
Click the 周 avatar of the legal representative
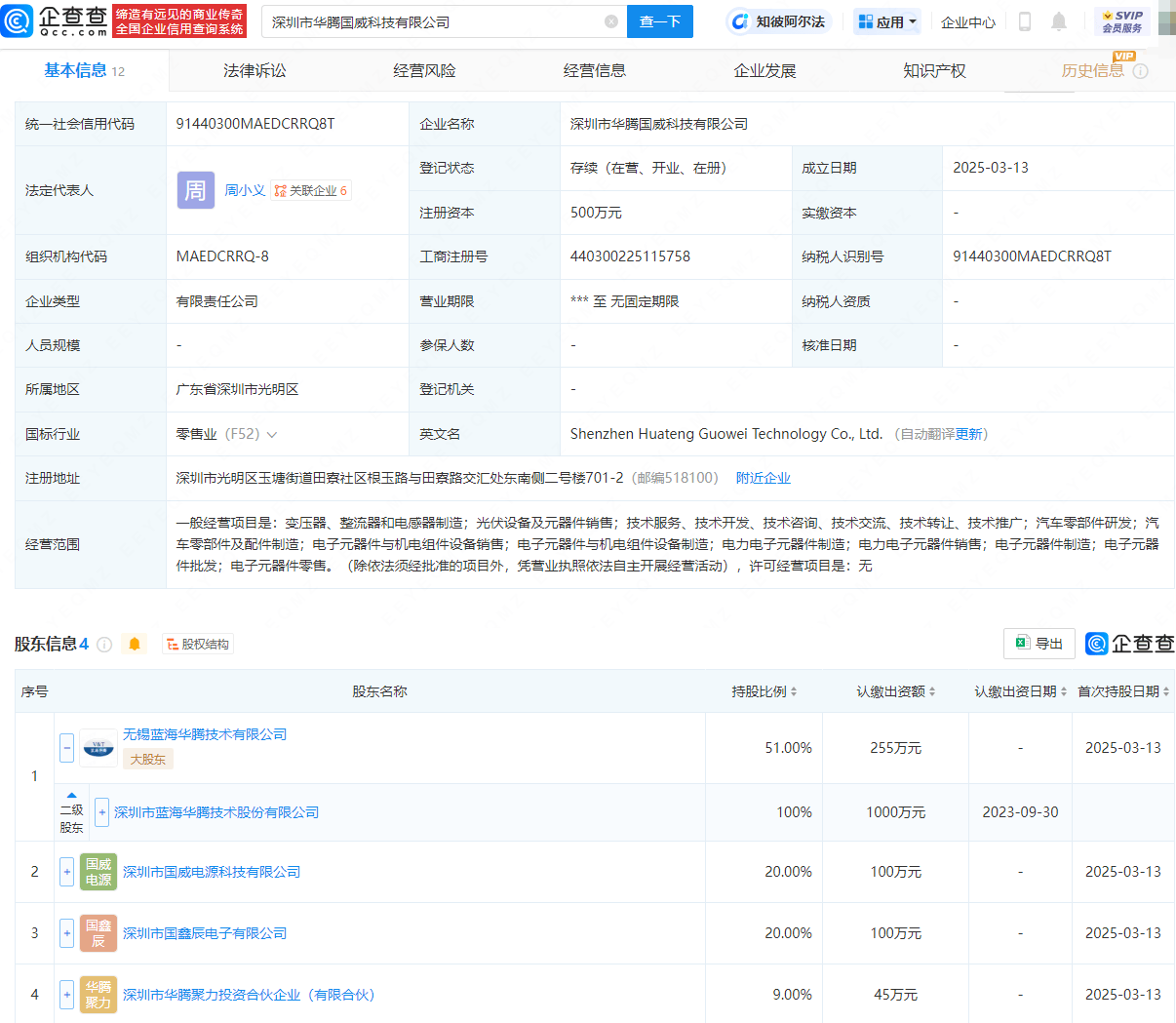pos(195,190)
